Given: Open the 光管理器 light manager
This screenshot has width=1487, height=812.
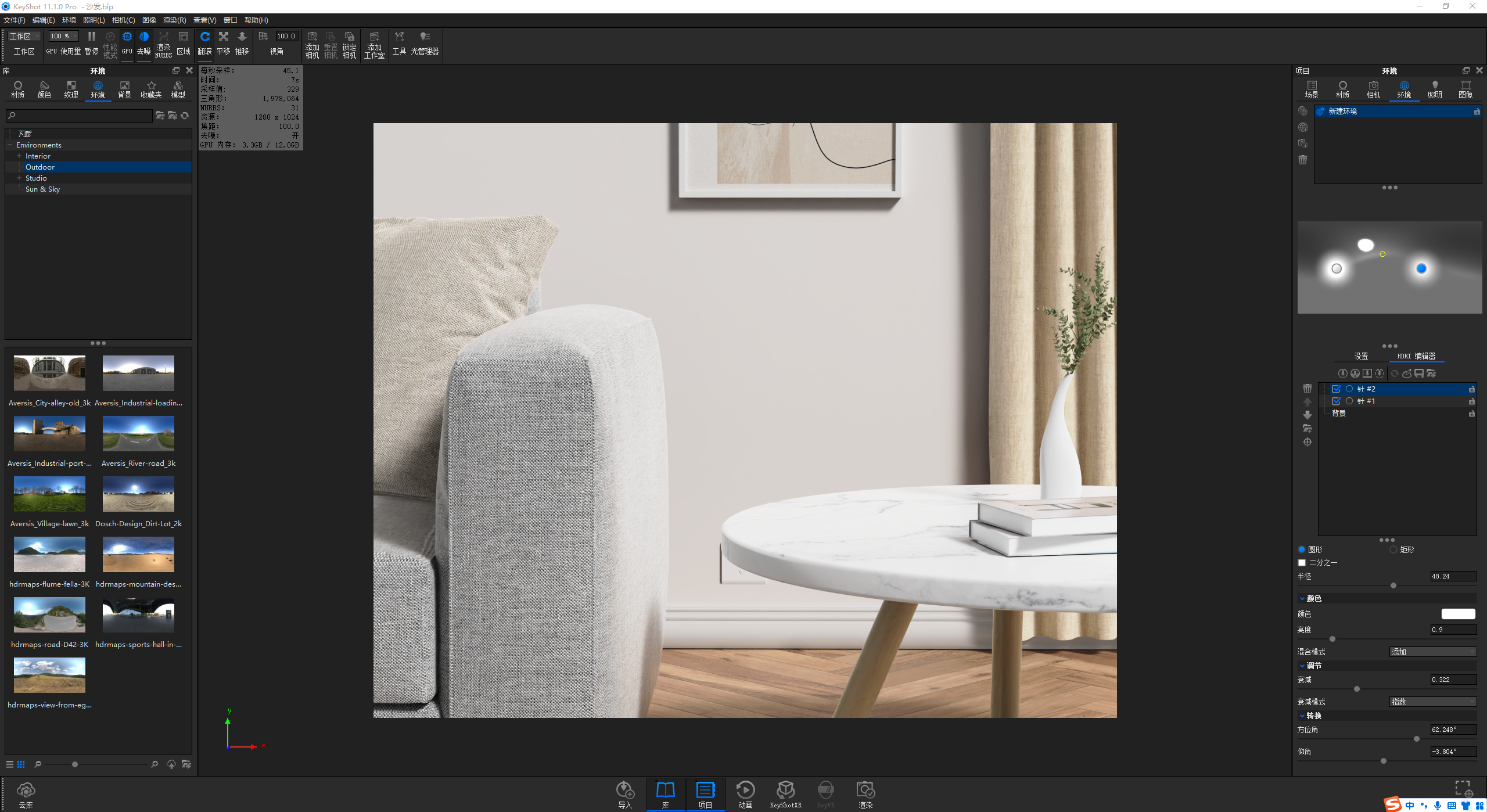Looking at the screenshot, I should click(x=425, y=44).
